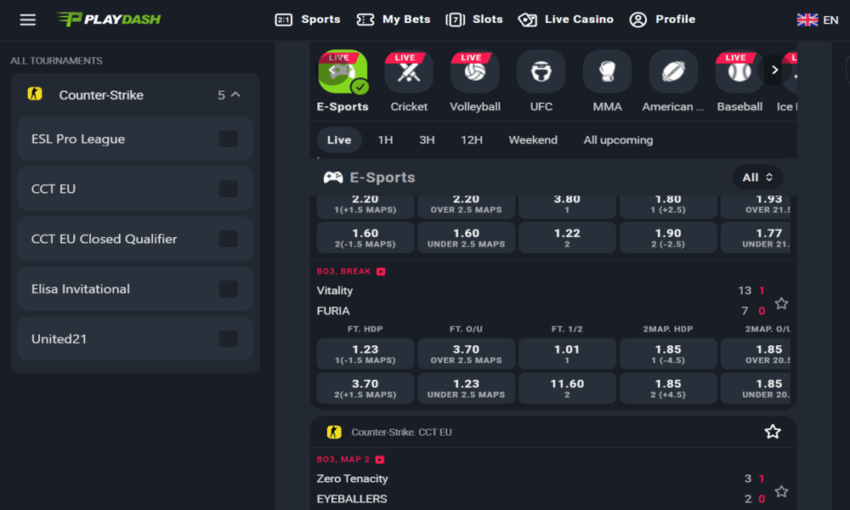The image size is (850, 510).
Task: Open Zero Tenacity match live stream icon
Action: click(379, 460)
